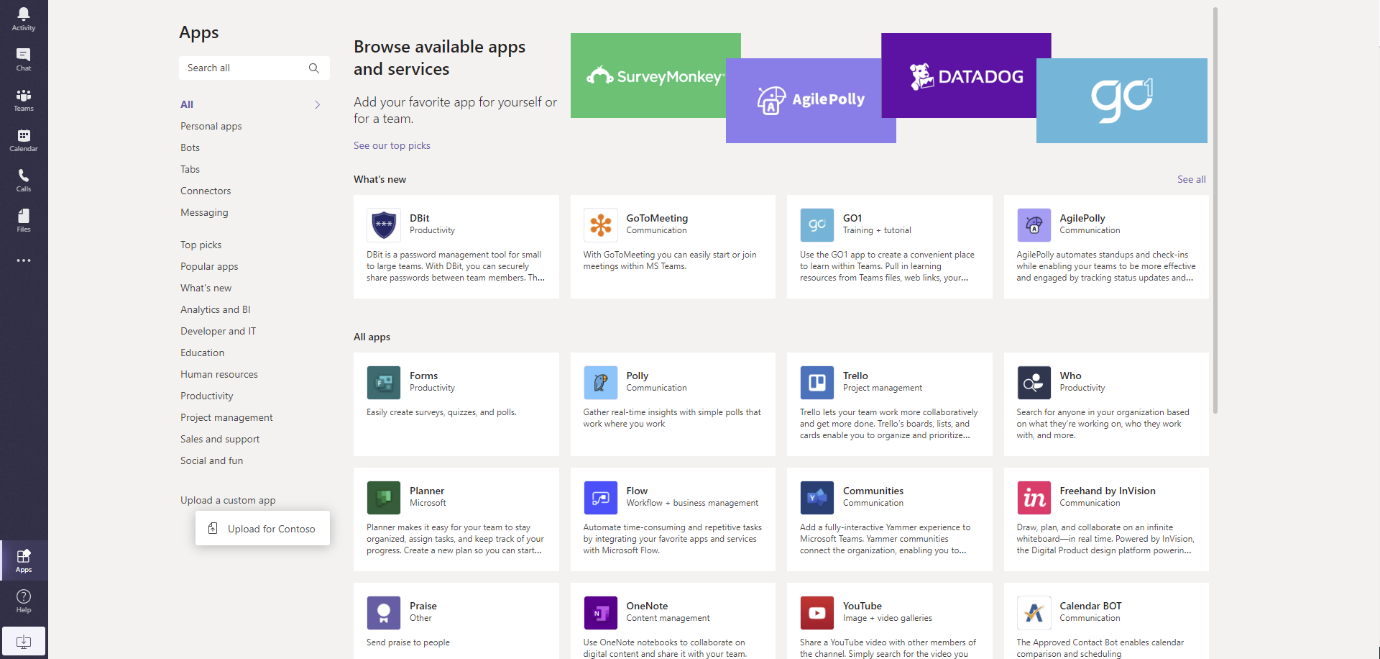
Task: Open the more options ellipsis in sidebar
Action: [23, 261]
